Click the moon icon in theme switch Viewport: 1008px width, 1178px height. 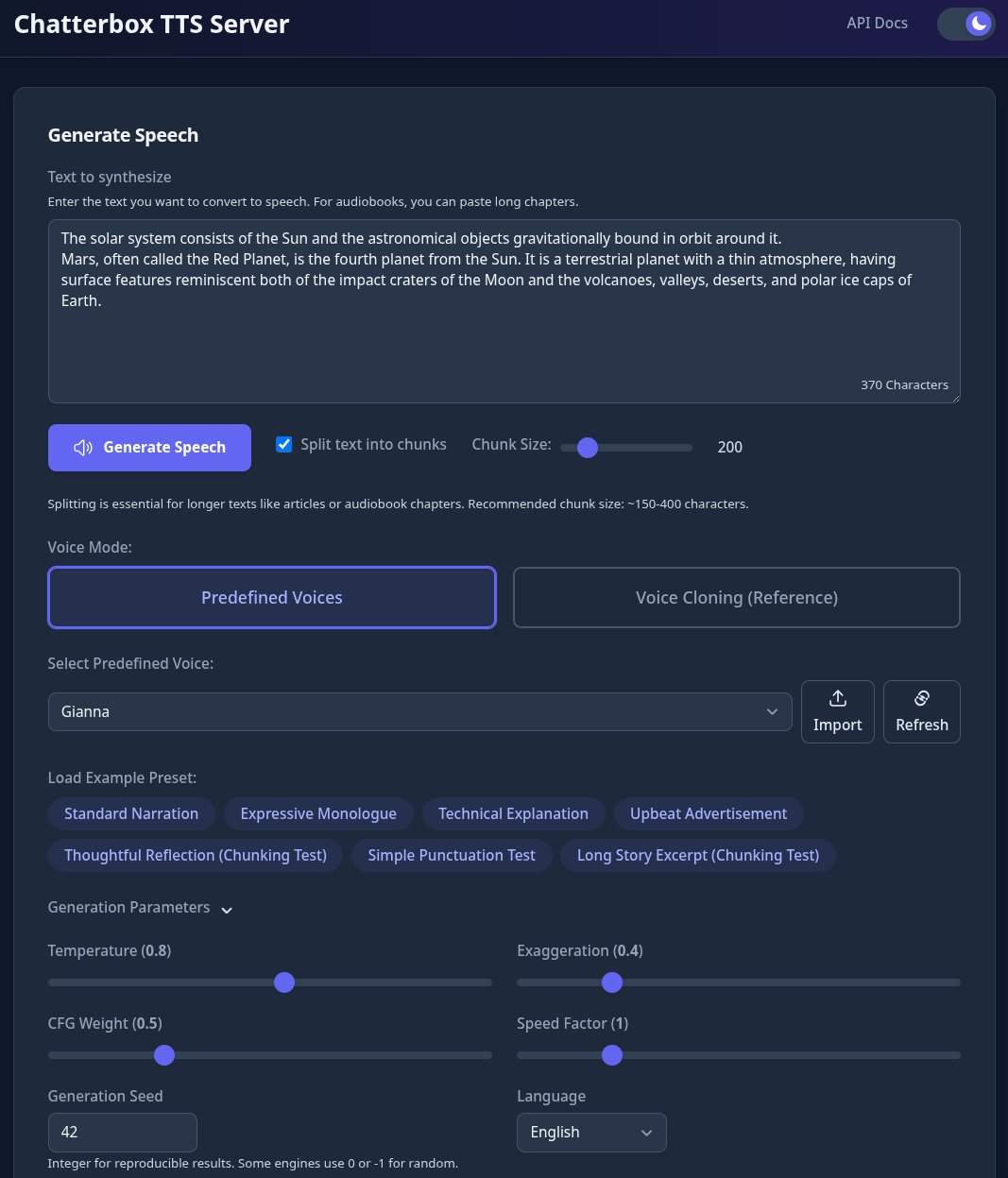[979, 24]
